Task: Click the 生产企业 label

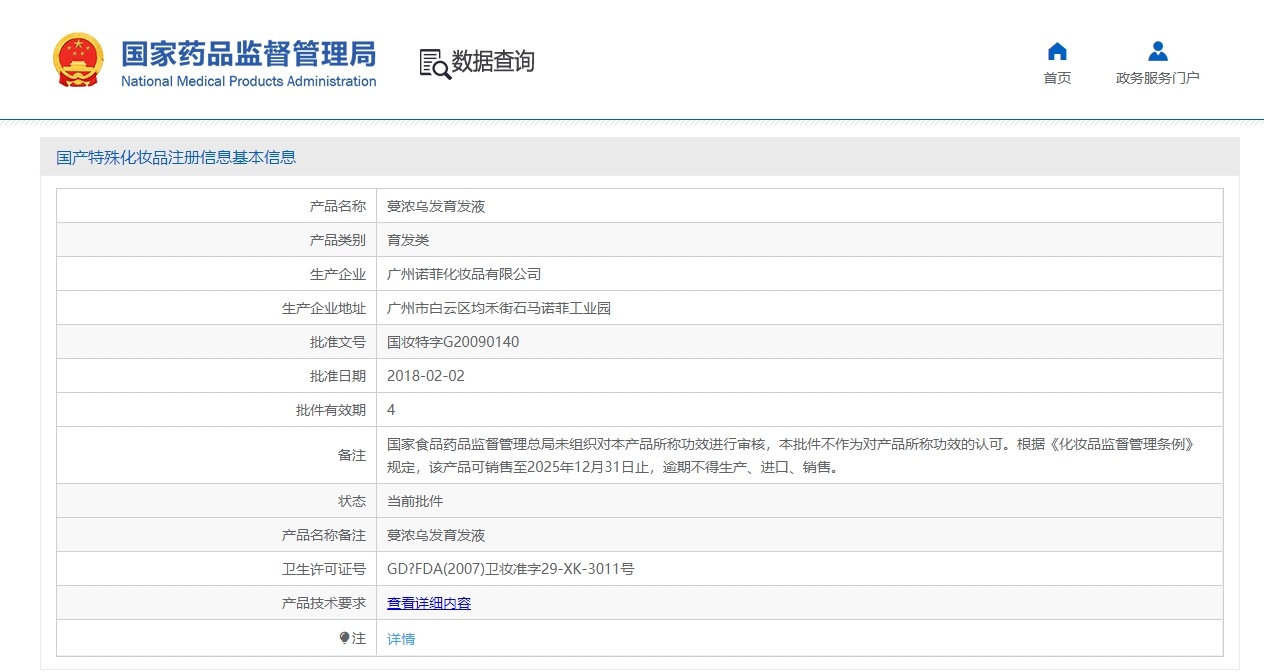Action: pos(338,274)
